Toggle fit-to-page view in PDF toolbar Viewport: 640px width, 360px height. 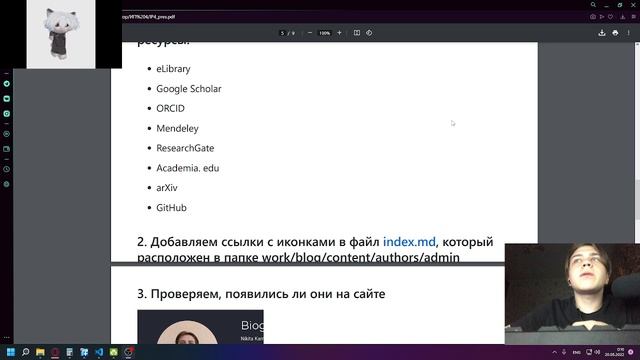357,33
